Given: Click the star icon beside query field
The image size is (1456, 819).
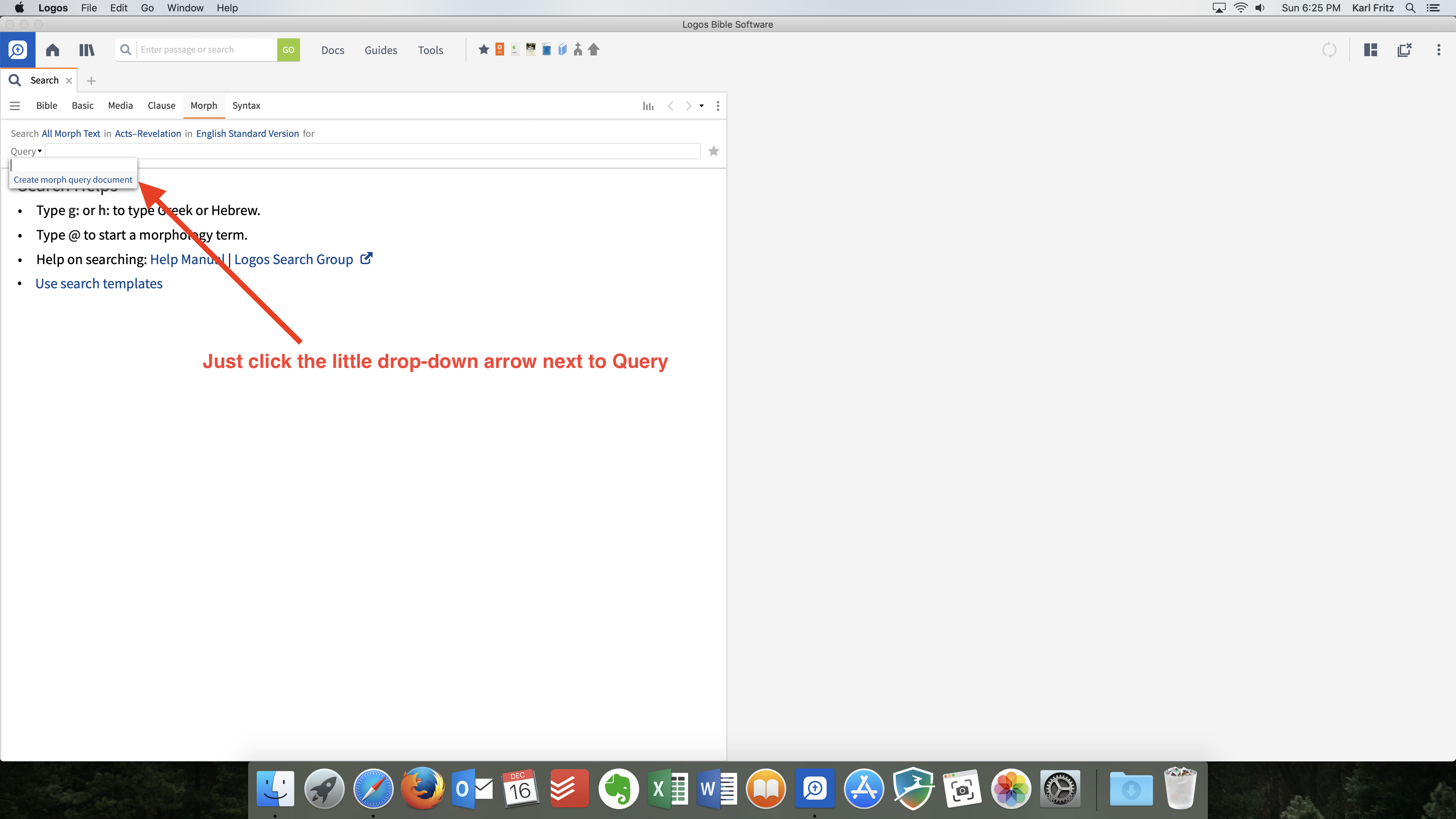Looking at the screenshot, I should [714, 151].
